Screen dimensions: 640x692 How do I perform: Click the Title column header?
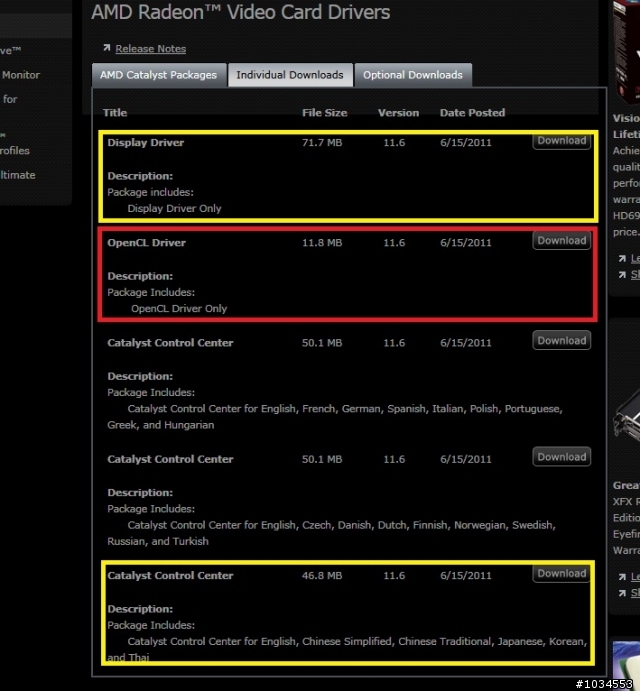115,113
